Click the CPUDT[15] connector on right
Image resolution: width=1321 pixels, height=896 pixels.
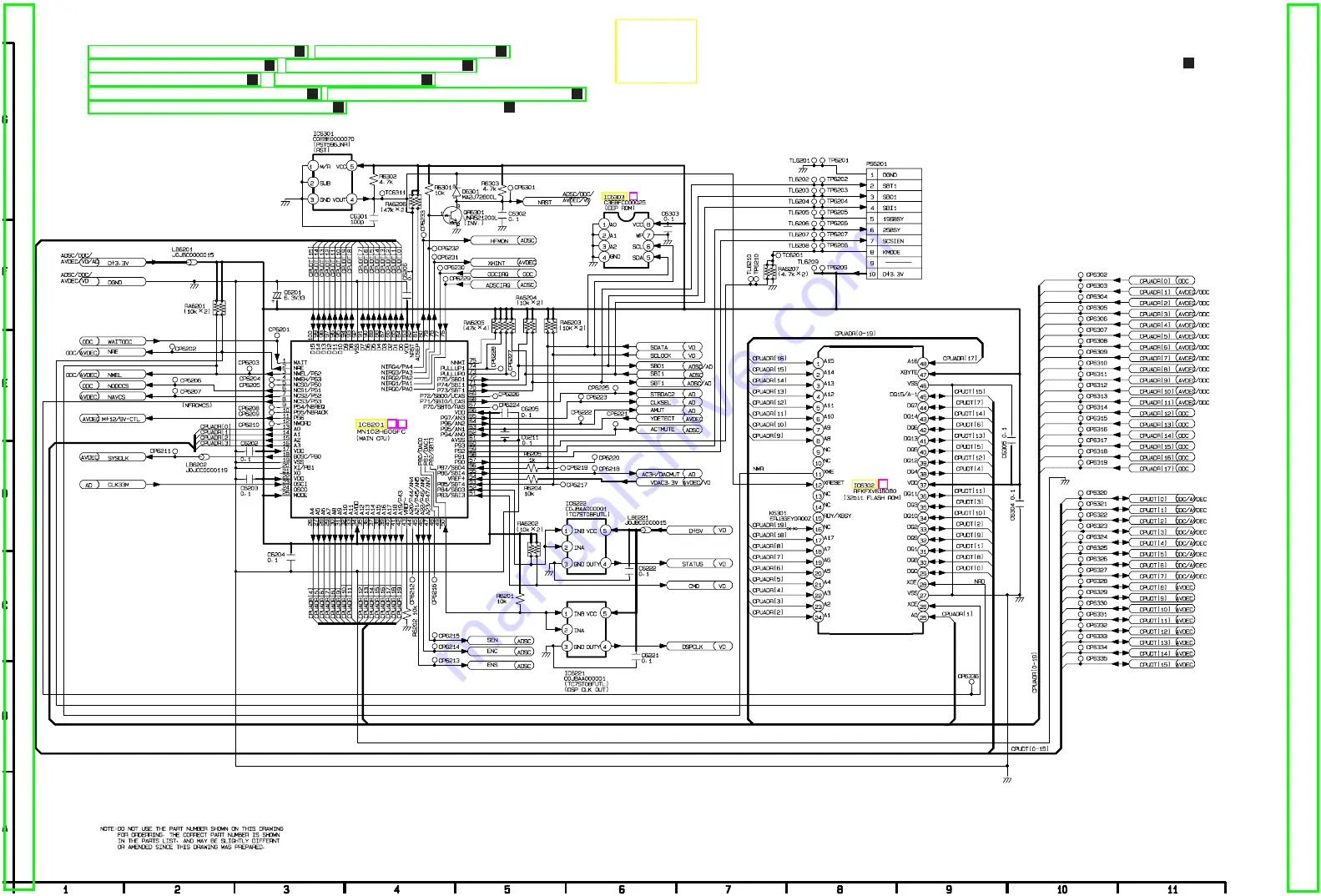click(x=1162, y=665)
